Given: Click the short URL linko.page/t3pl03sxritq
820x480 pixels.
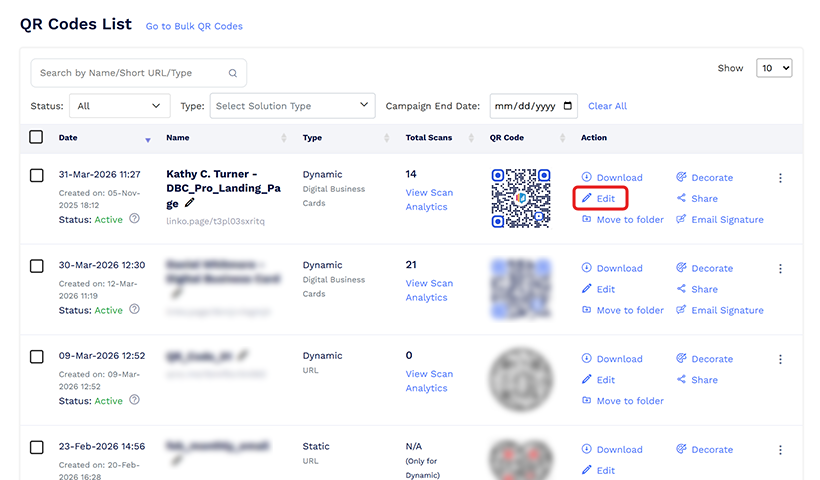Looking at the screenshot, I should (215, 221).
